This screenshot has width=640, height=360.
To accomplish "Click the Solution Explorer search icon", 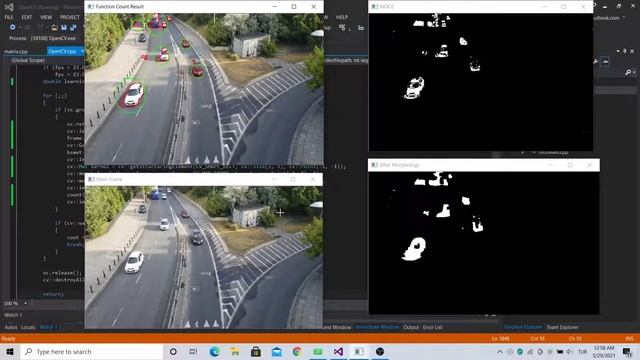I will tap(628, 72).
